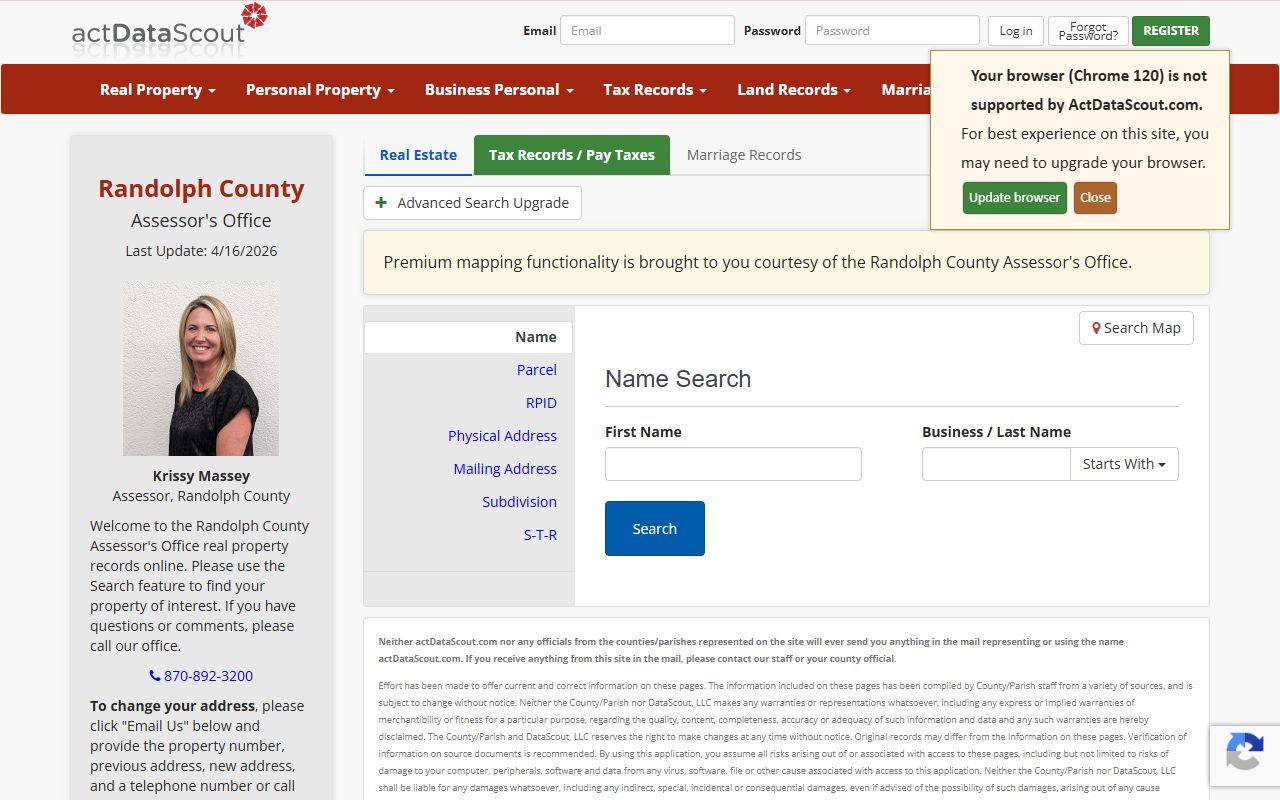Expand the Land Records menu

click(x=793, y=90)
